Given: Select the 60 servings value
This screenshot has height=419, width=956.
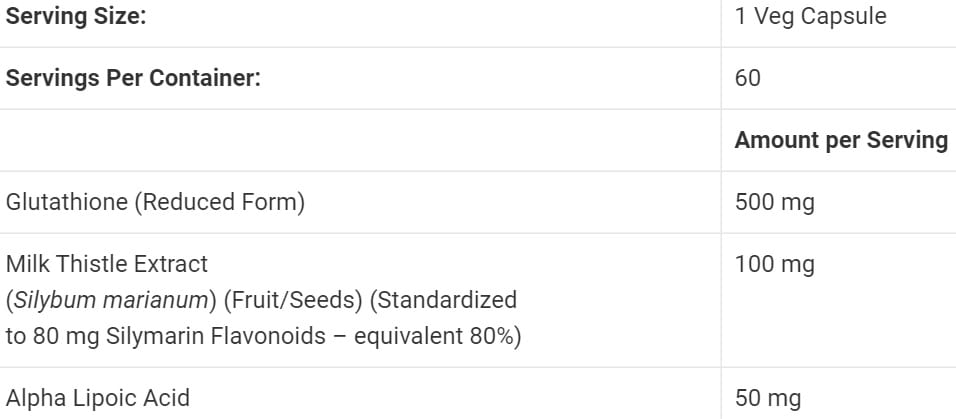Looking at the screenshot, I should tap(747, 79).
